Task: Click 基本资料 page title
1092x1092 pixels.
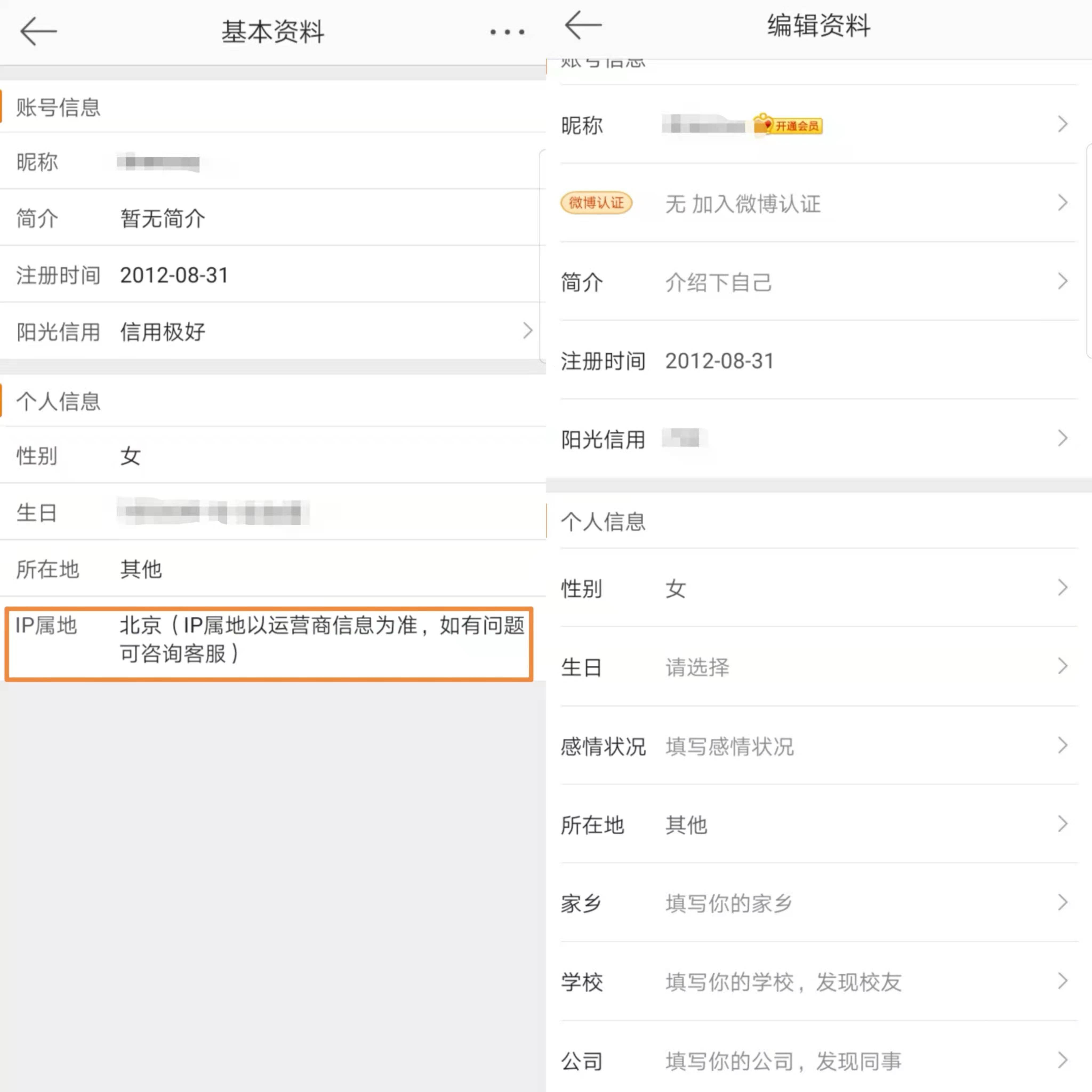Action: point(273,32)
